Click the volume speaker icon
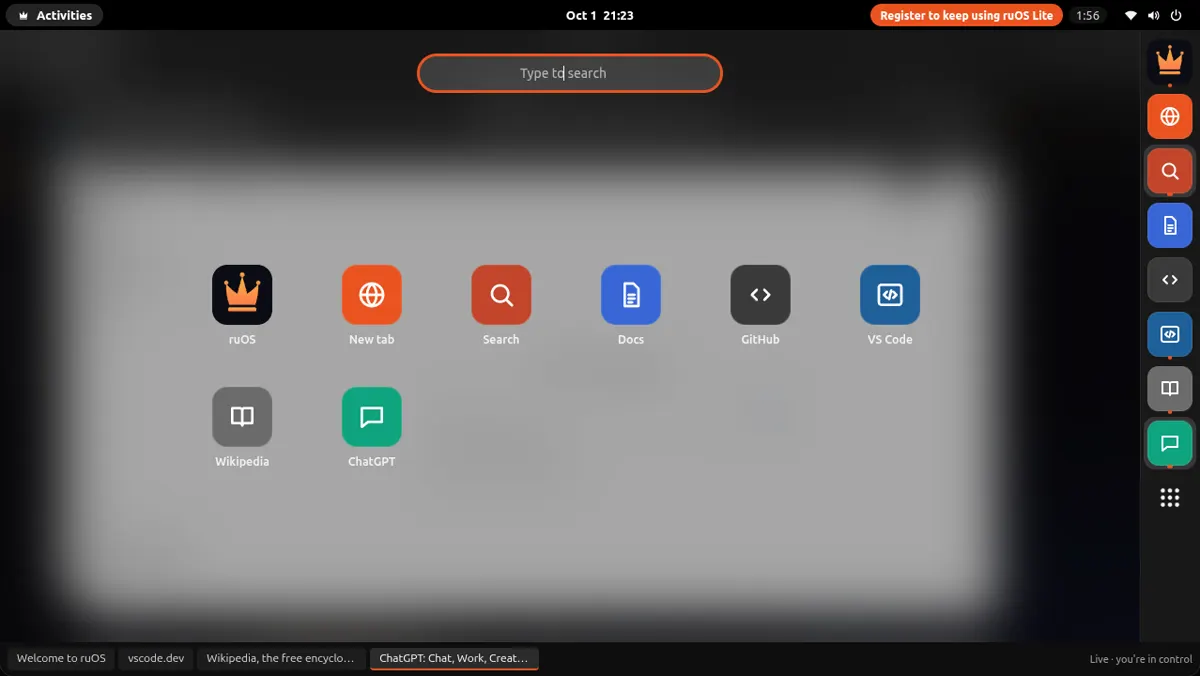The width and height of the screenshot is (1200, 676). pos(1154,15)
